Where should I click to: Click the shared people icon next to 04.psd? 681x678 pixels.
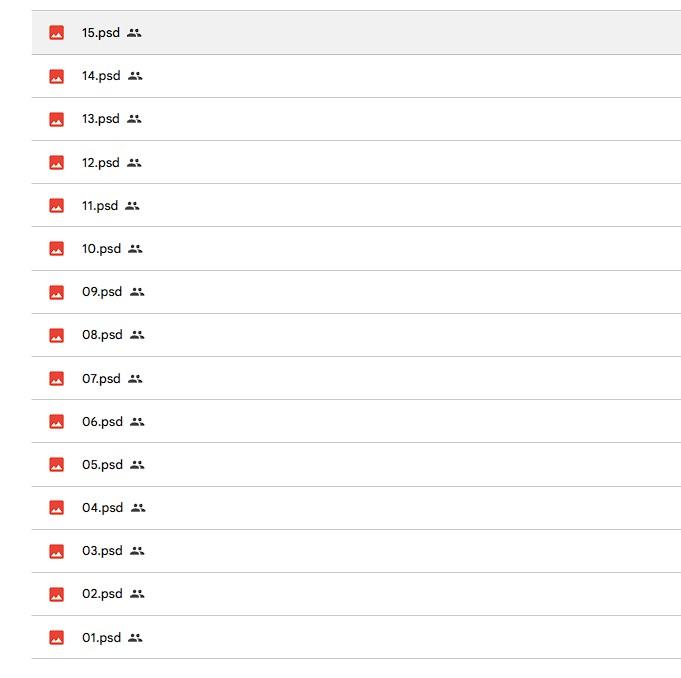[138, 508]
